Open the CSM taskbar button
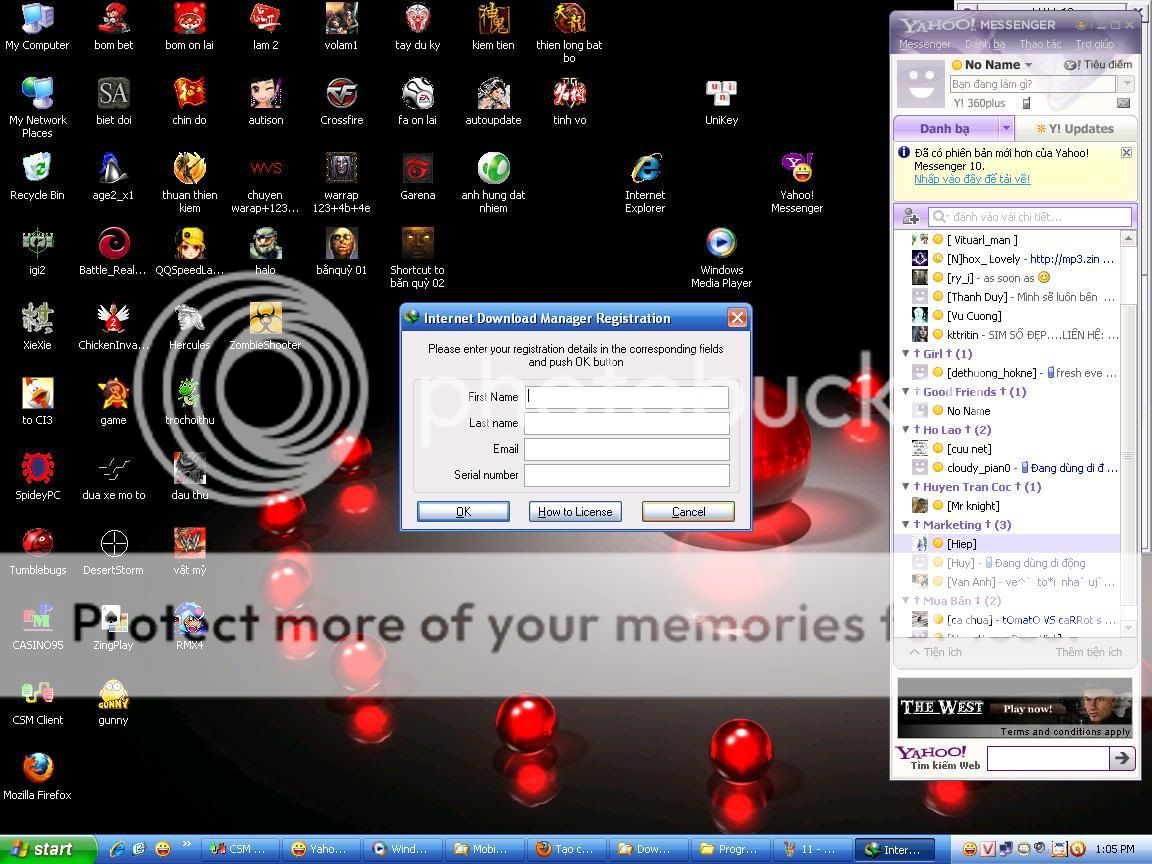1152x864 pixels. [242, 849]
